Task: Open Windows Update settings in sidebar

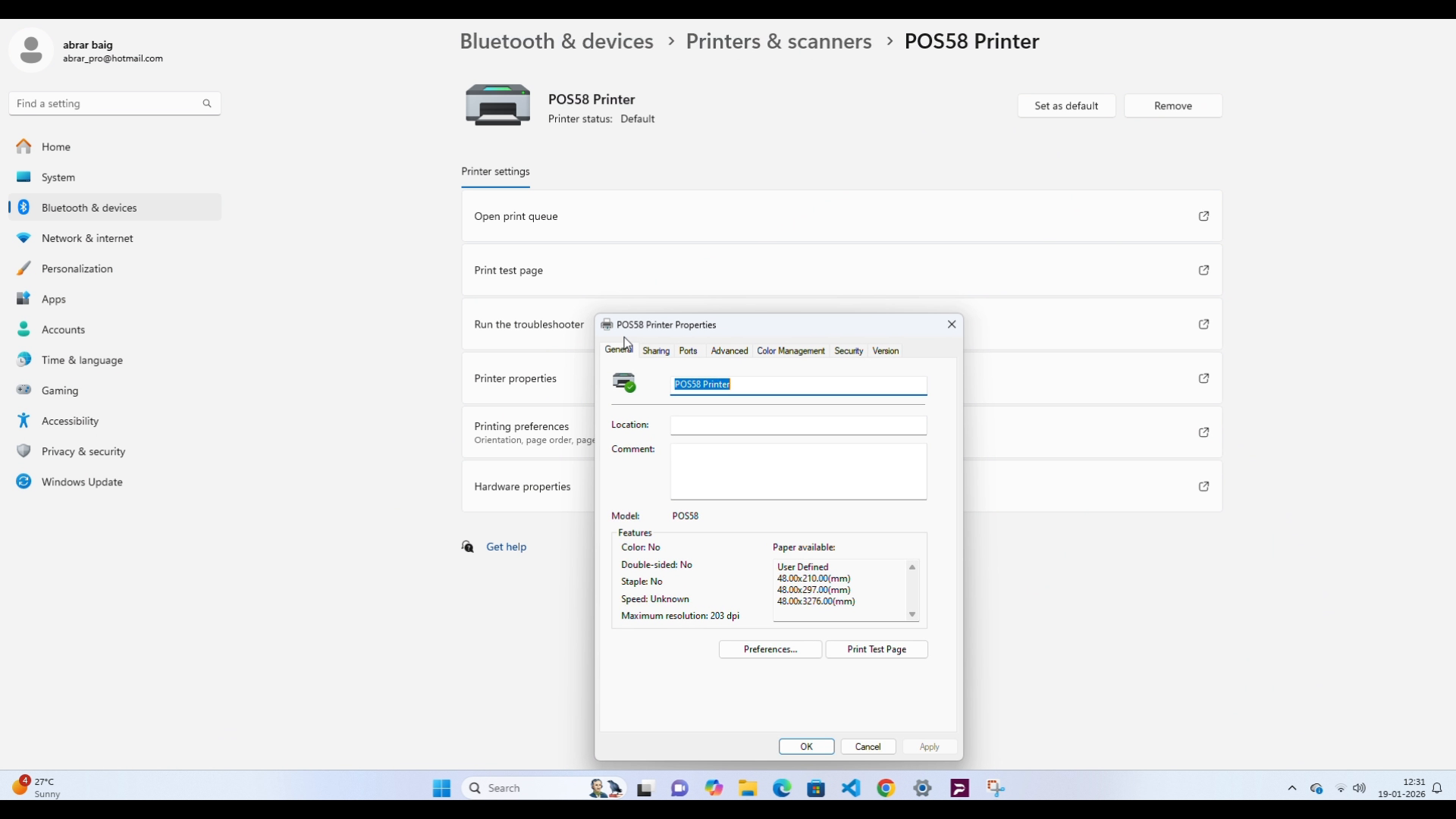Action: tap(81, 482)
